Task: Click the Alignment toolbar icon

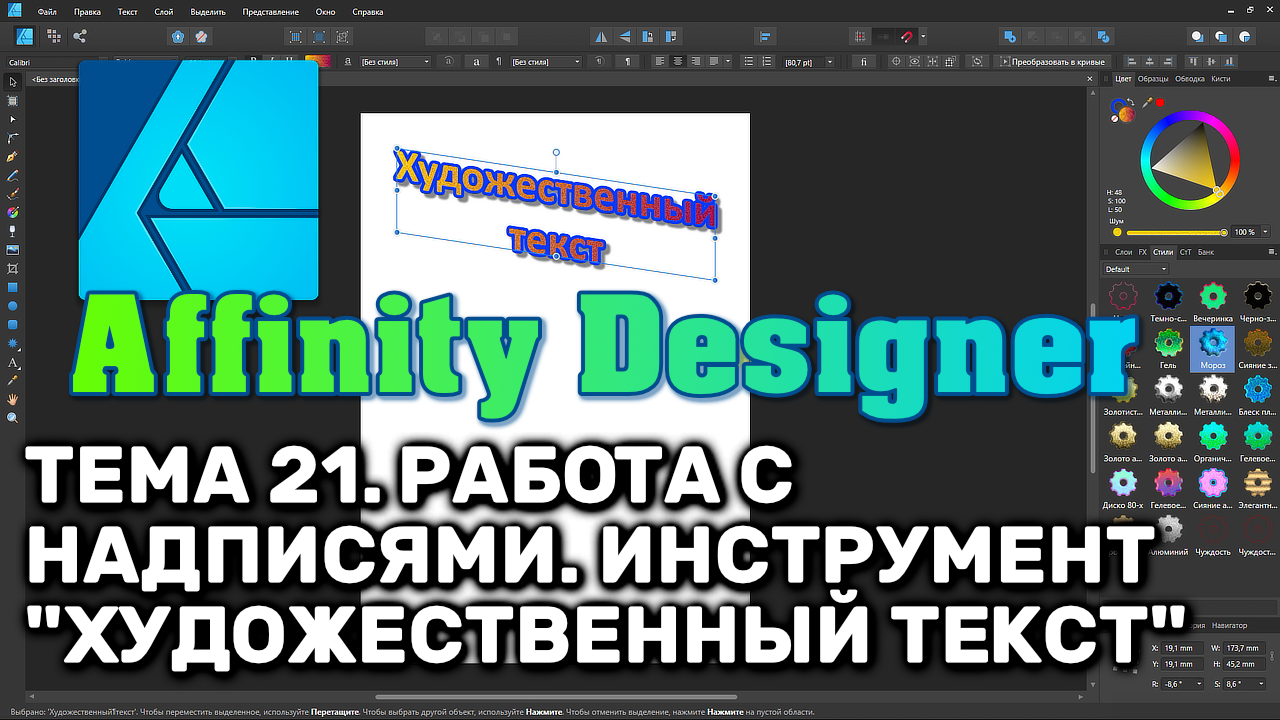Action: (x=765, y=37)
